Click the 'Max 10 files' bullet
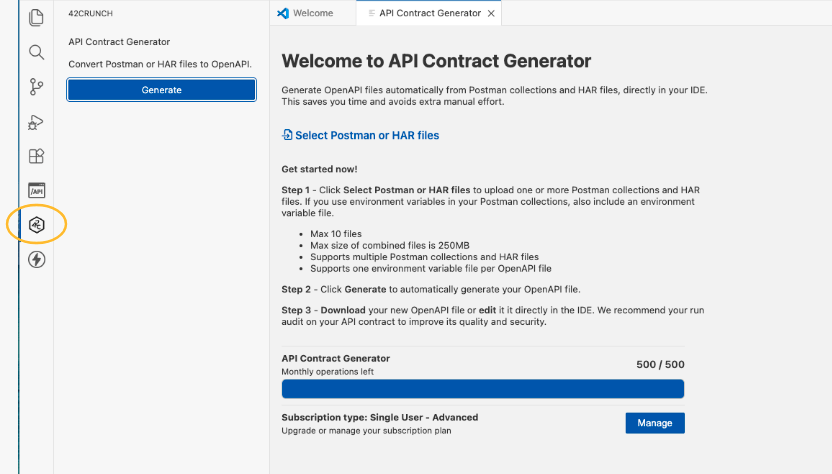Screen dimensions: 832x474 pos(336,234)
